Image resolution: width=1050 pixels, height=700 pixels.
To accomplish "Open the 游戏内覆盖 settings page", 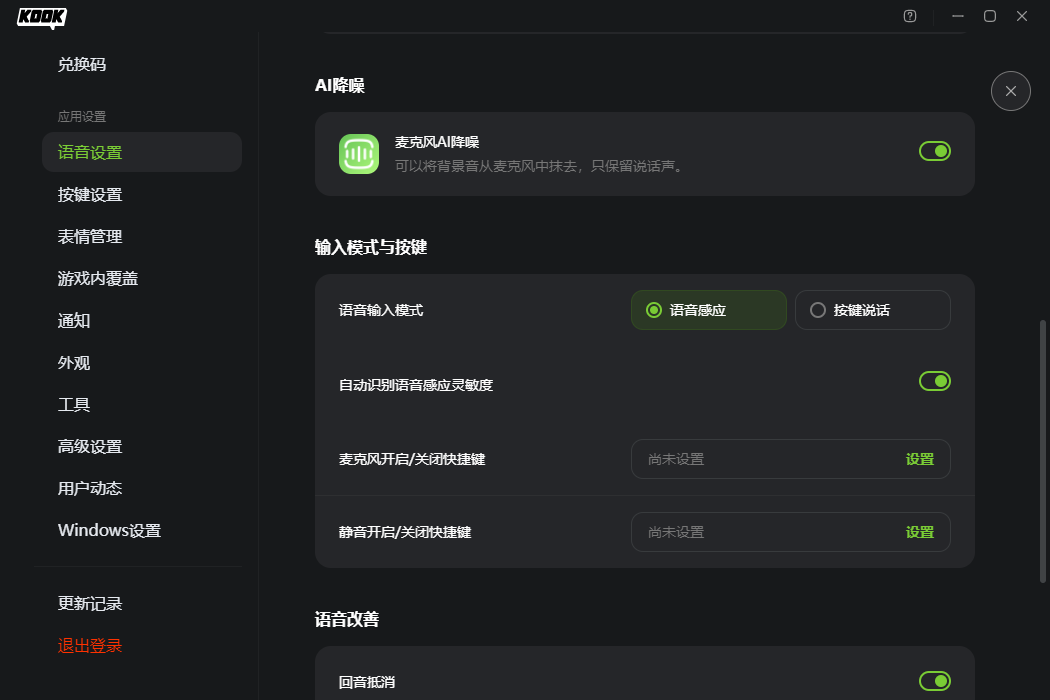I will [95, 278].
